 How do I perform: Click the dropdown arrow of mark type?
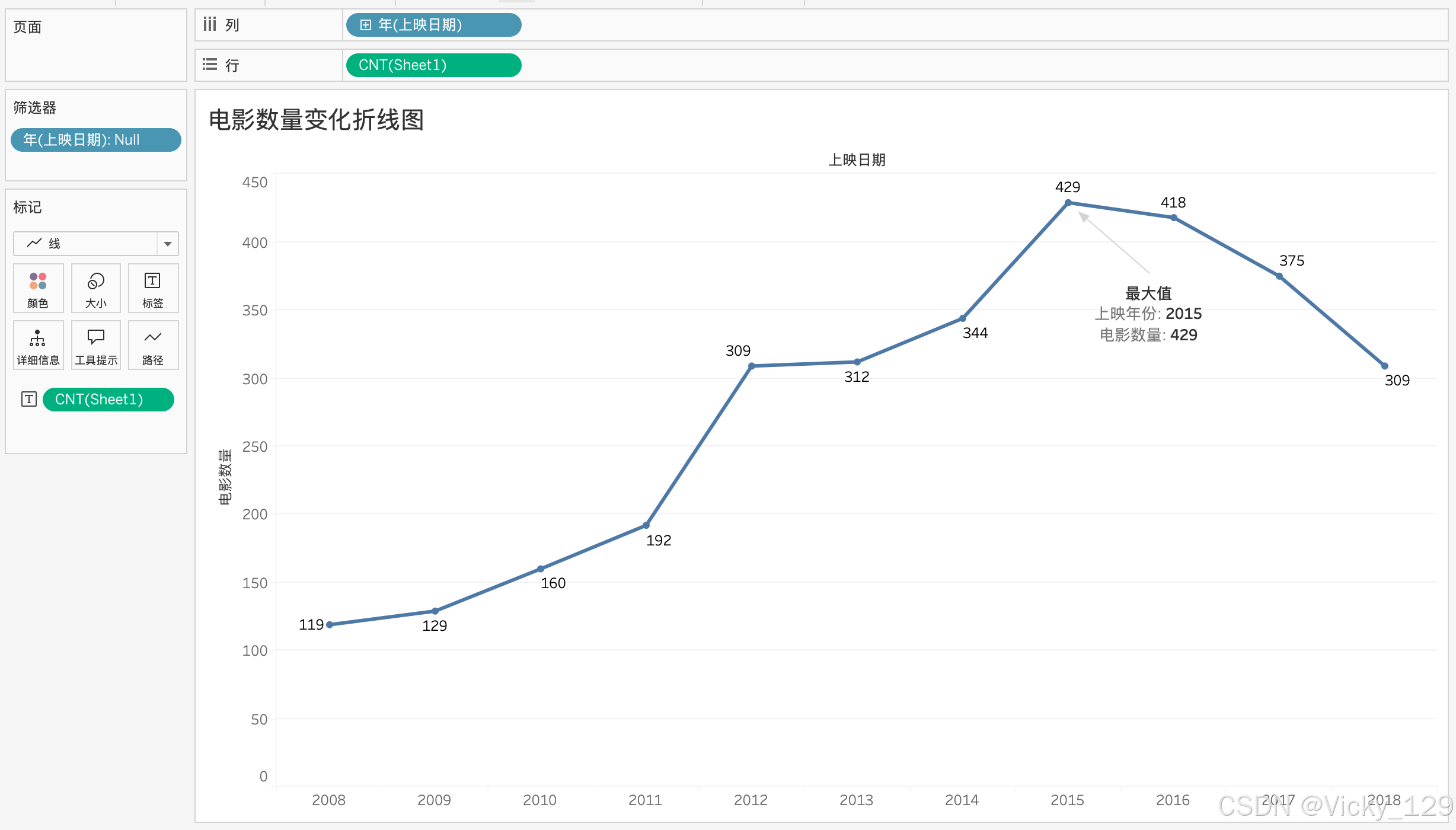(168, 244)
